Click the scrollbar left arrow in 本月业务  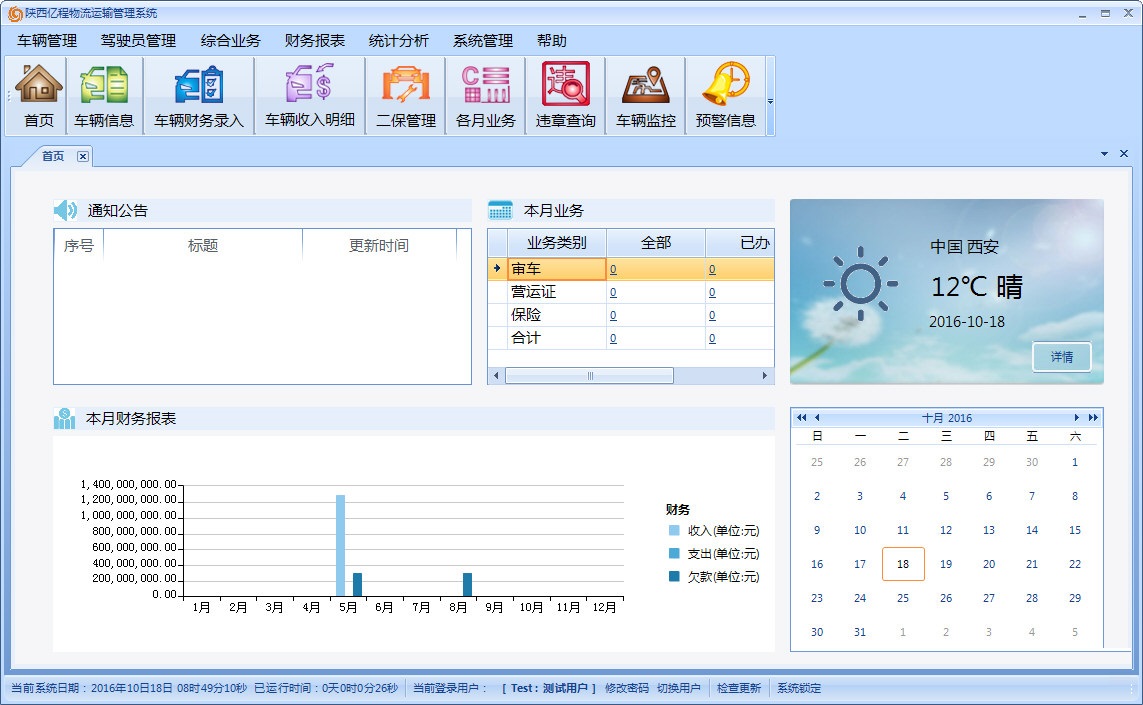click(496, 375)
